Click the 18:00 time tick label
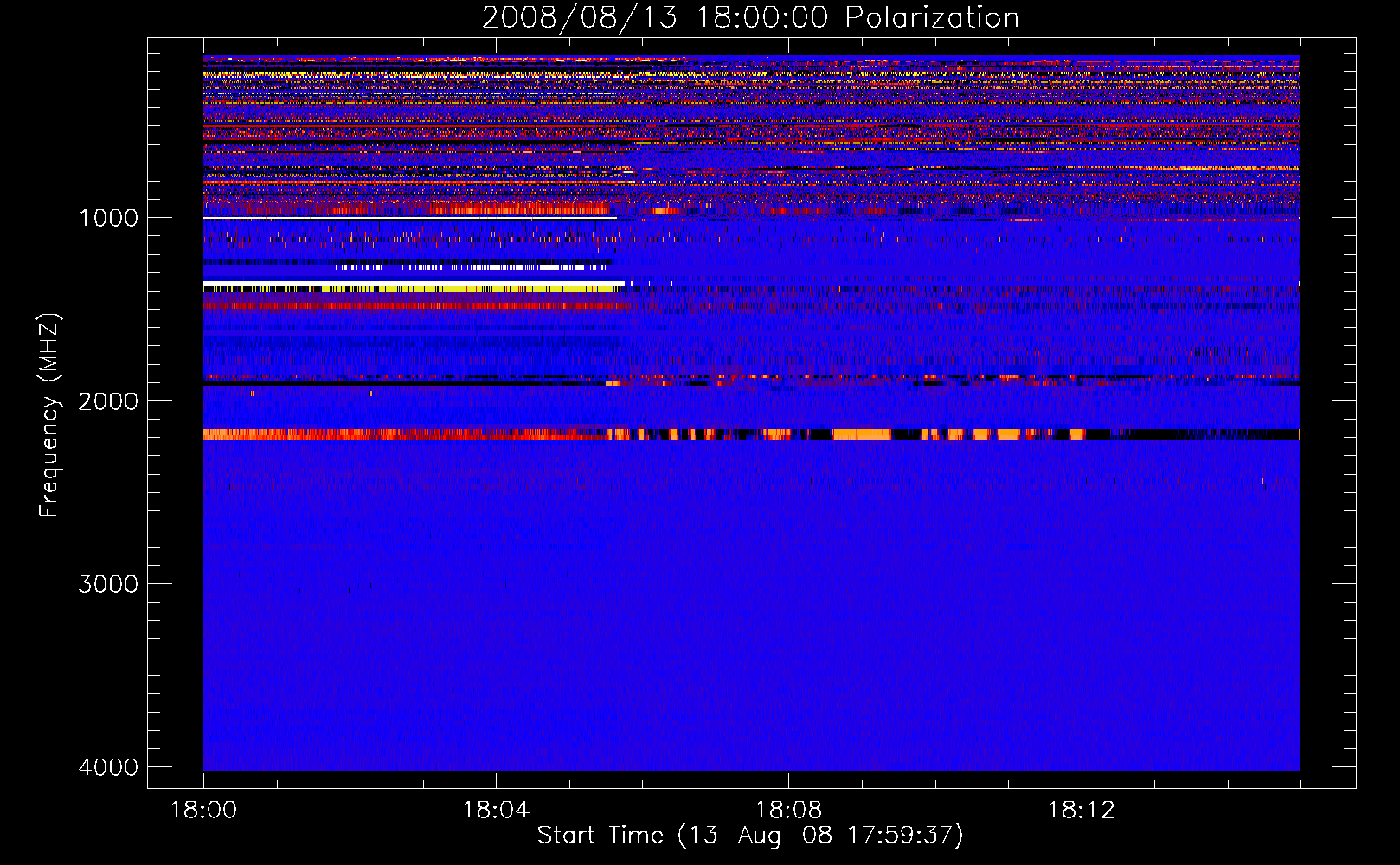The height and width of the screenshot is (865, 1400). (203, 811)
